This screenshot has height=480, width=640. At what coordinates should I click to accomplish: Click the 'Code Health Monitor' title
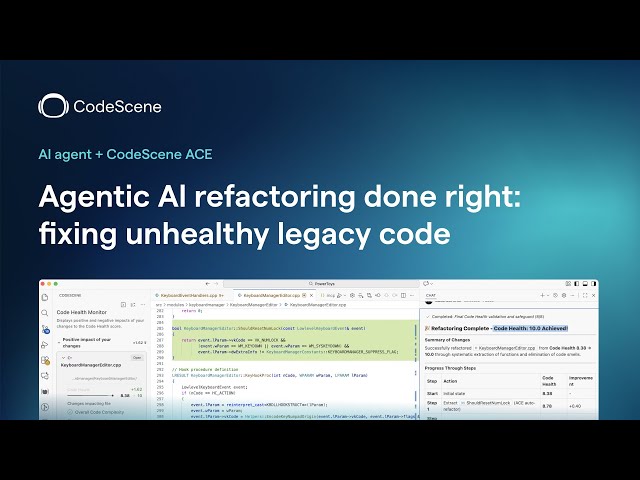82,312
